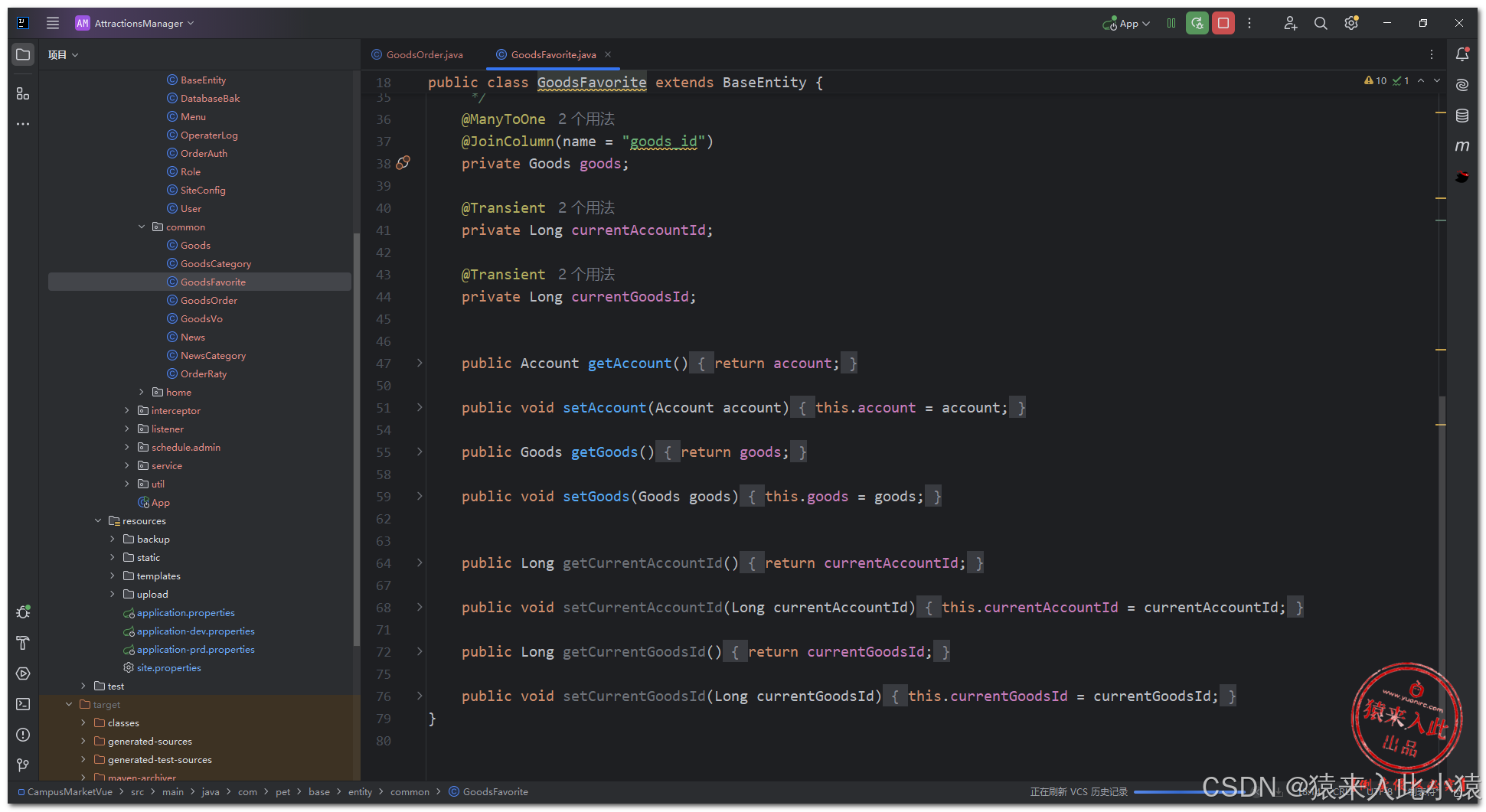Expand the service package
The width and height of the screenshot is (1486, 812).
click(x=127, y=465)
